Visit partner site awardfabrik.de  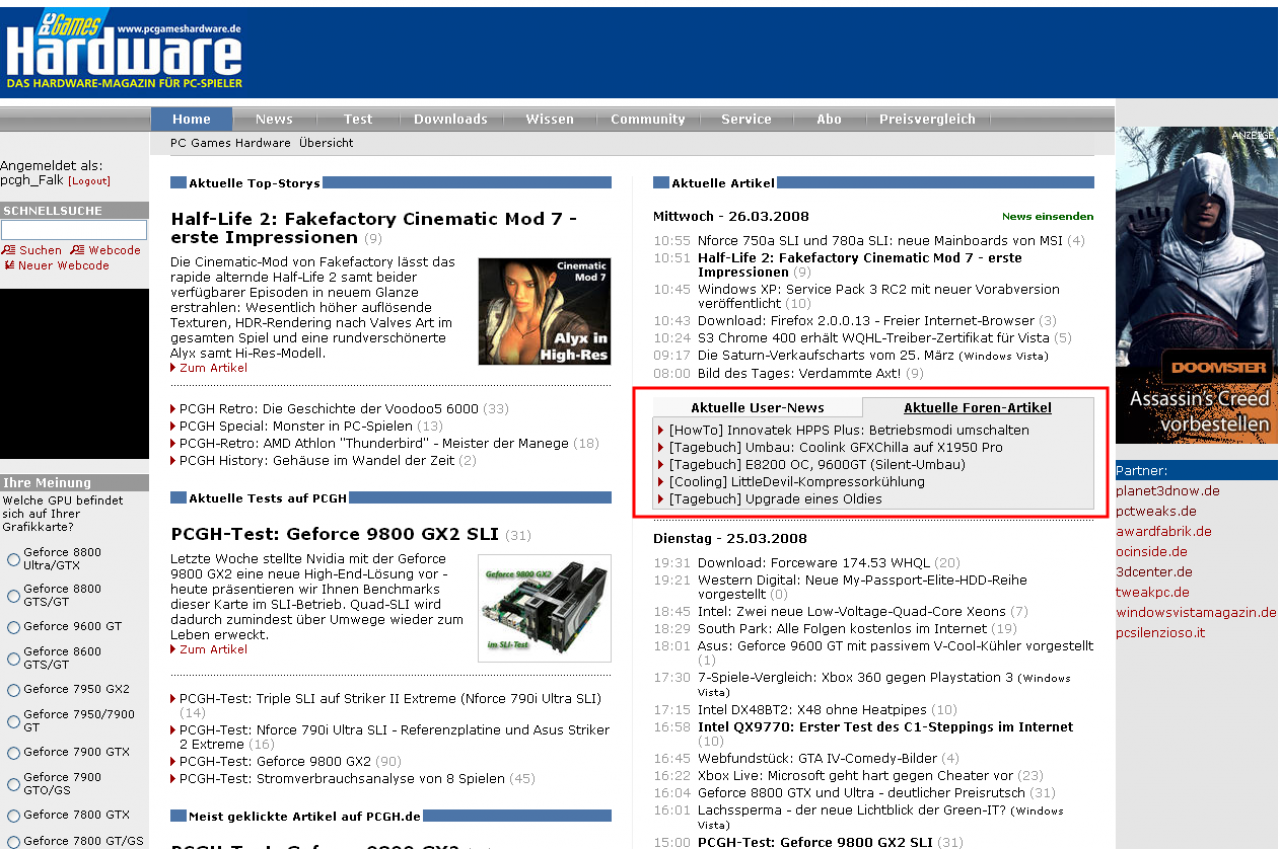1164,531
